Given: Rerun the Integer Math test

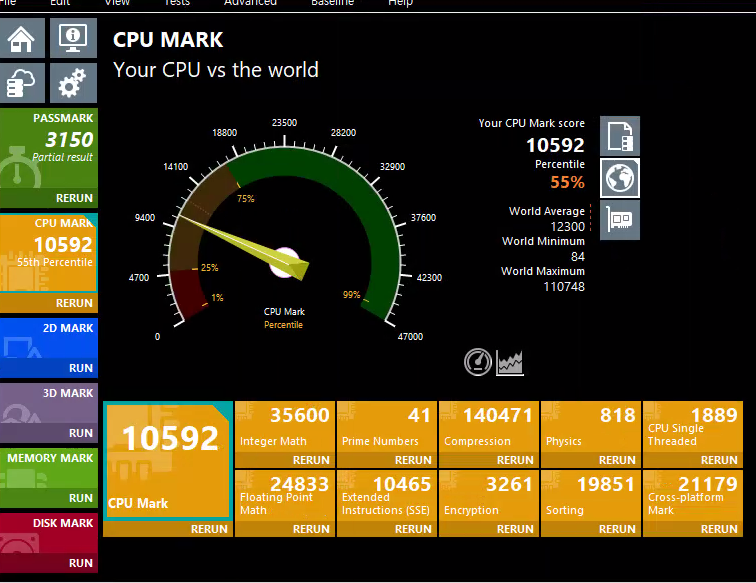Looking at the screenshot, I should point(311,460).
